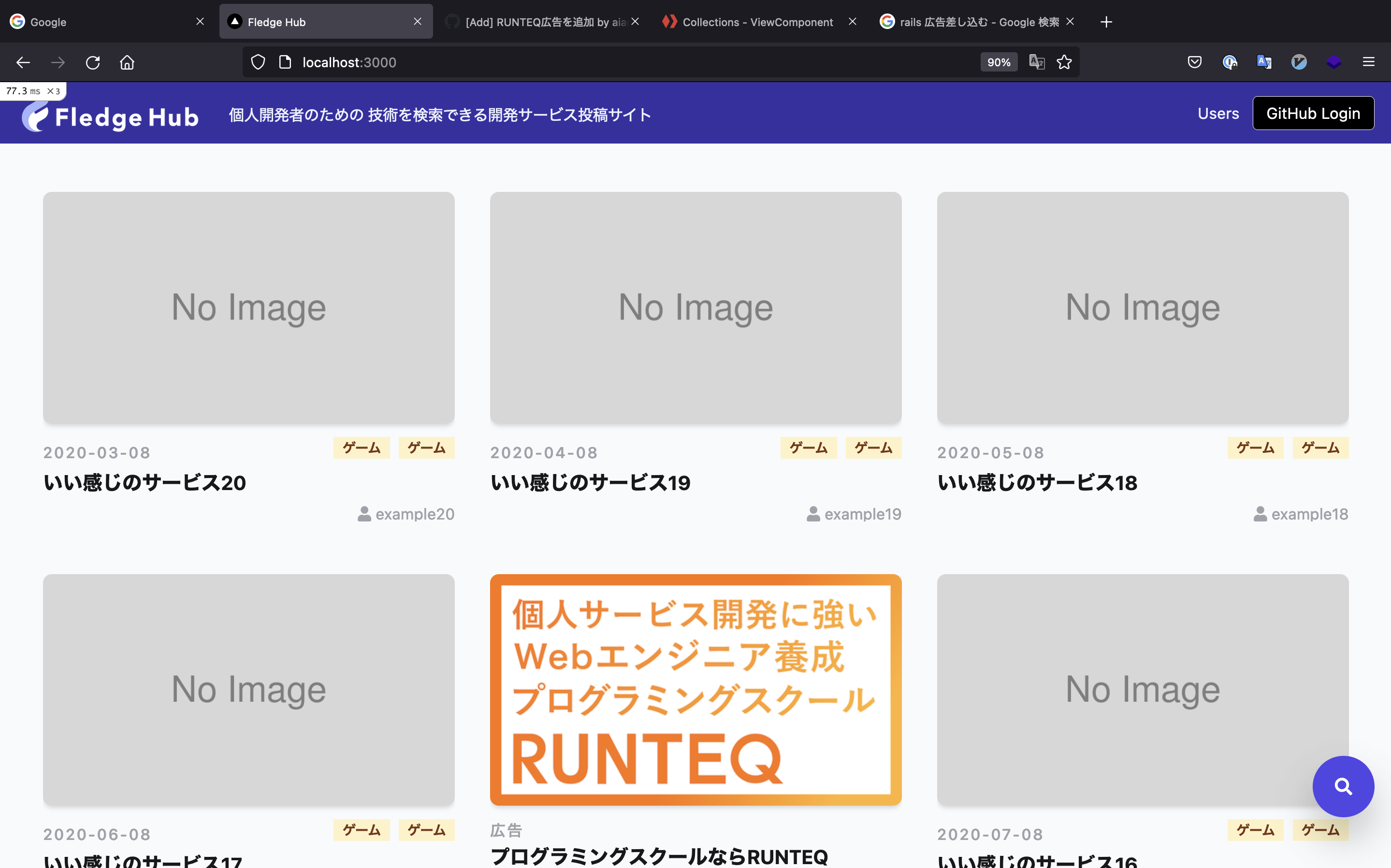Click the date text 2020-05-08
The width and height of the screenshot is (1391, 868).
pyautogui.click(x=991, y=452)
